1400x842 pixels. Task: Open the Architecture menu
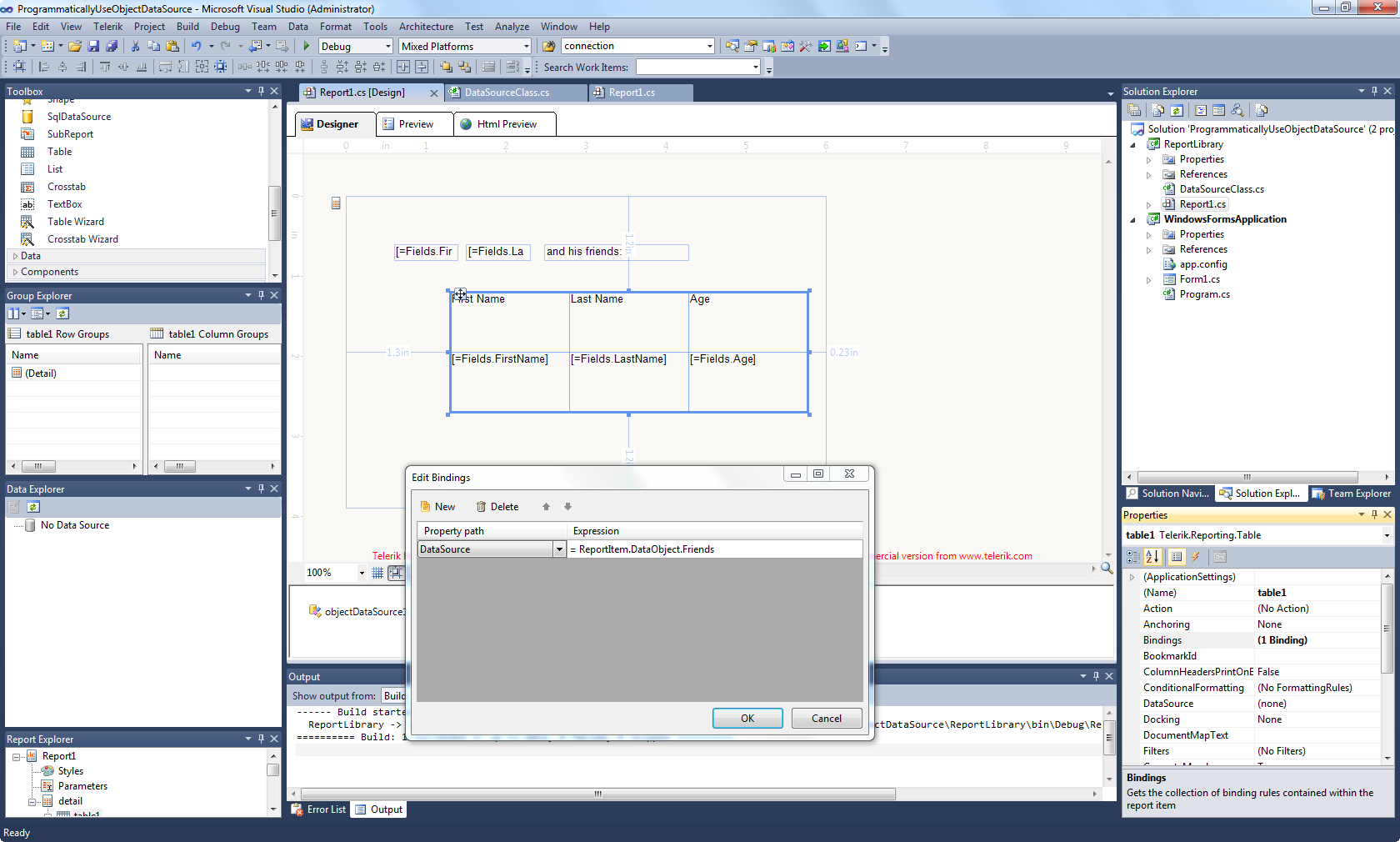point(426,27)
